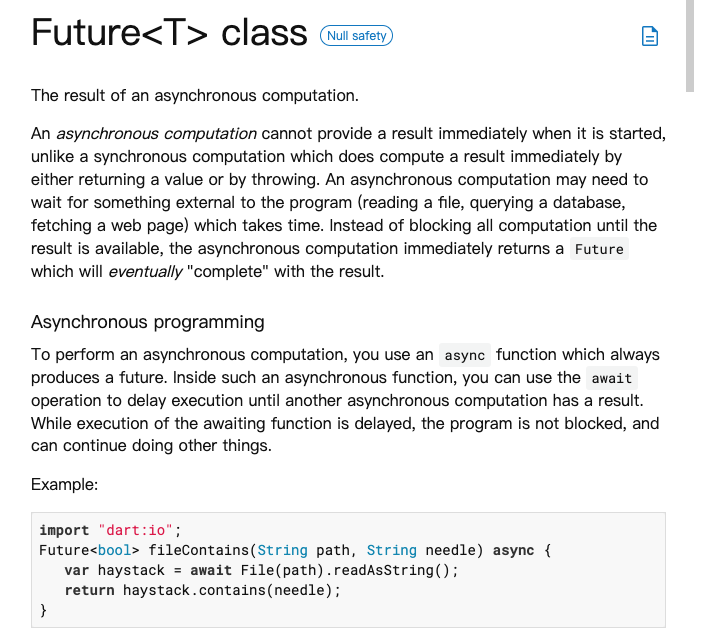The image size is (704, 630).
Task: Open the view source document icon
Action: pos(649,36)
